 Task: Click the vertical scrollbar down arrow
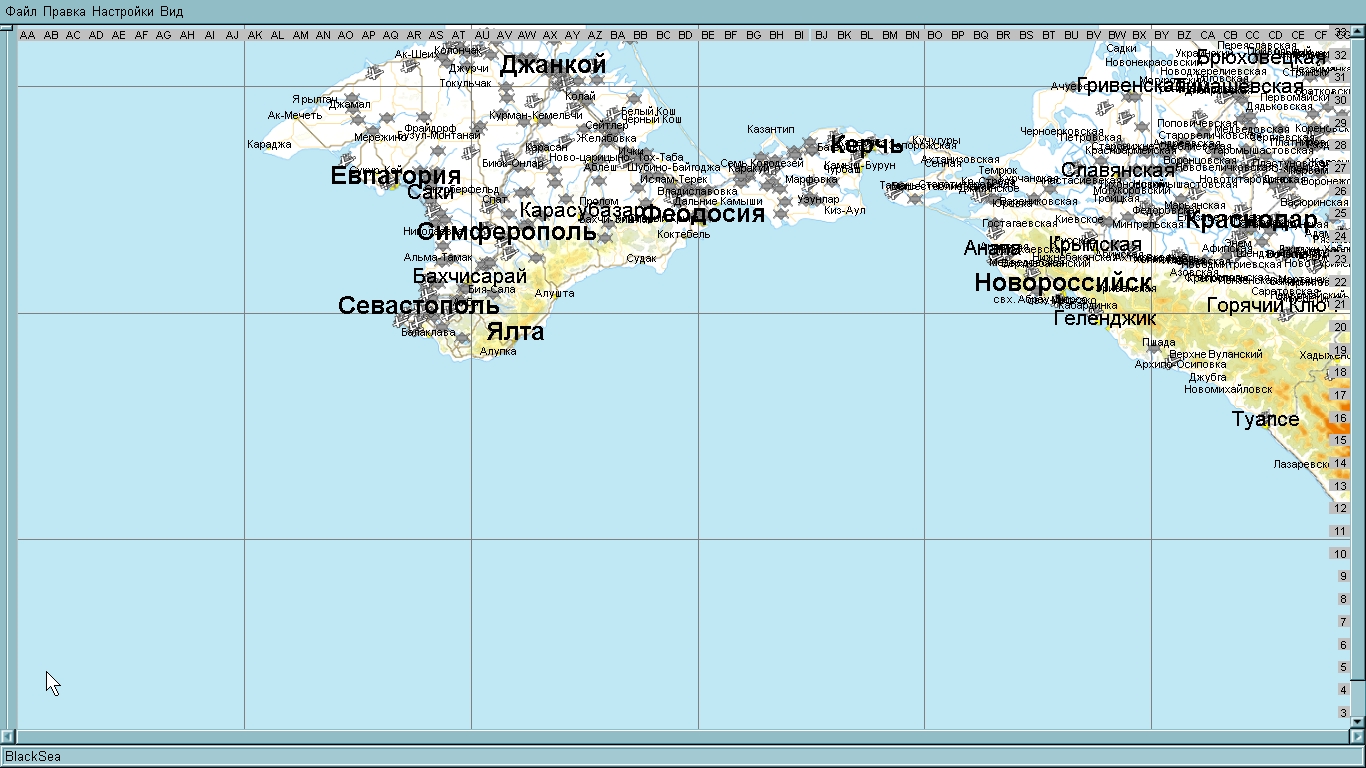coord(1358,722)
